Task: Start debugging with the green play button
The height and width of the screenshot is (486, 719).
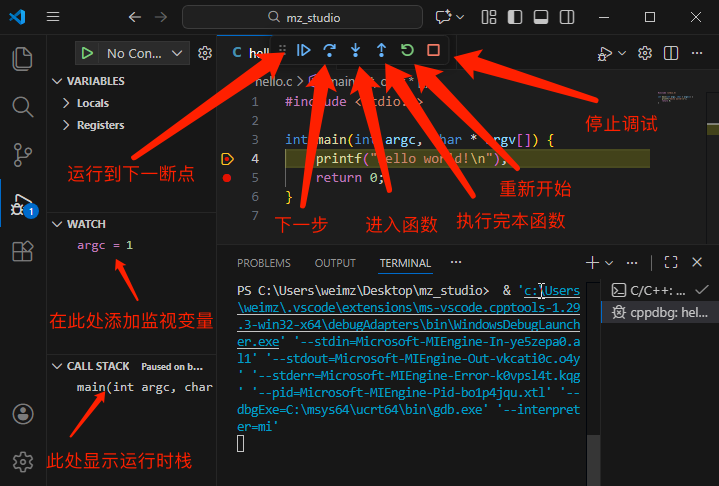Action: tap(87, 53)
